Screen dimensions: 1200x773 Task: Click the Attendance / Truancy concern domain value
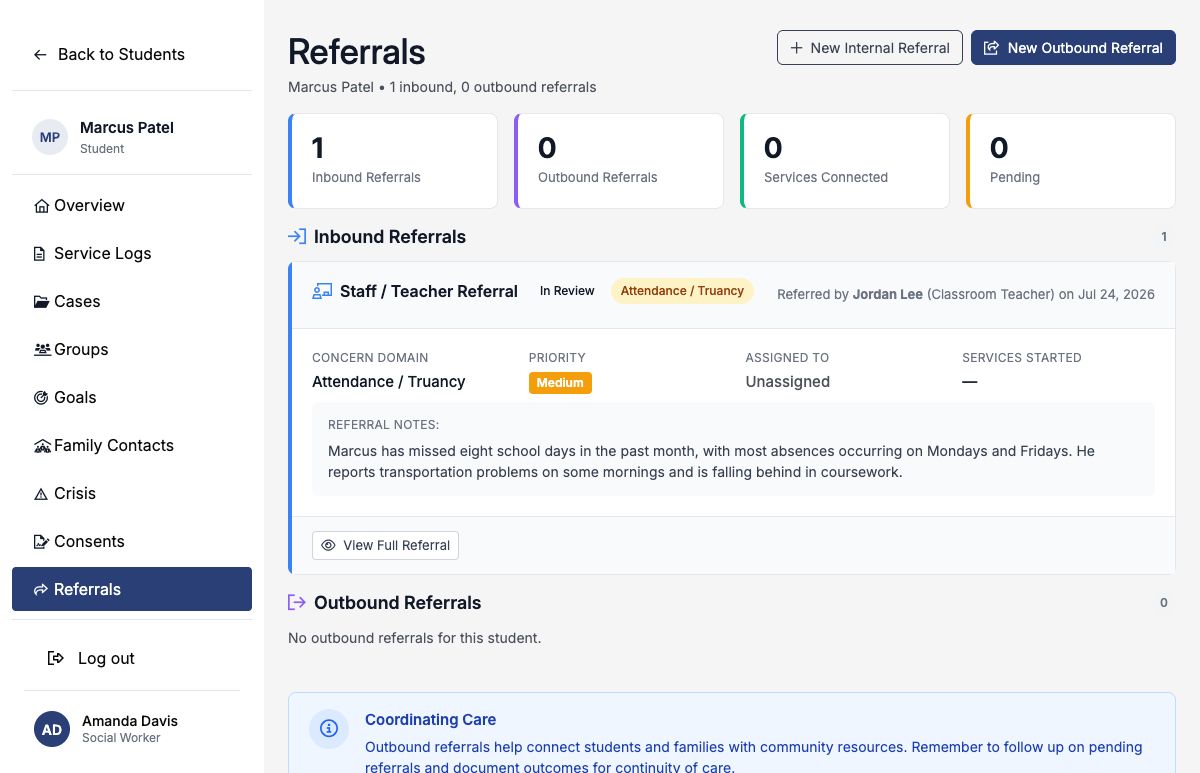click(x=389, y=382)
